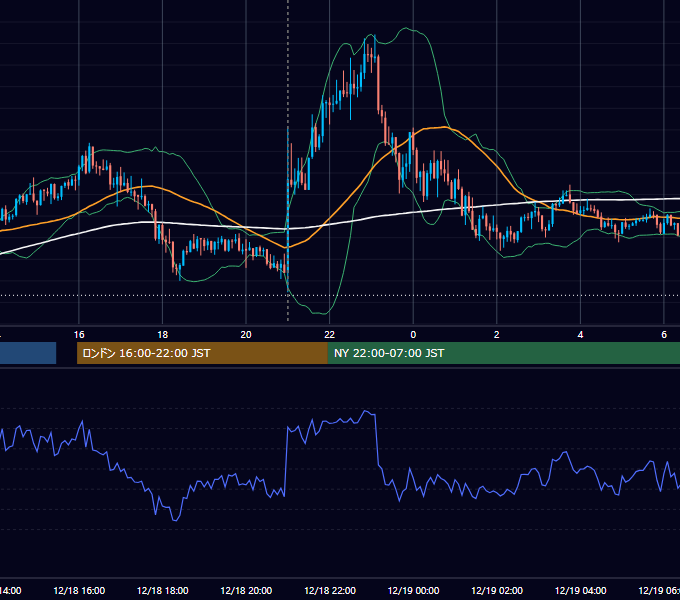Click the 12/19 00:00 date label
The height and width of the screenshot is (600, 680).
click(x=413, y=590)
